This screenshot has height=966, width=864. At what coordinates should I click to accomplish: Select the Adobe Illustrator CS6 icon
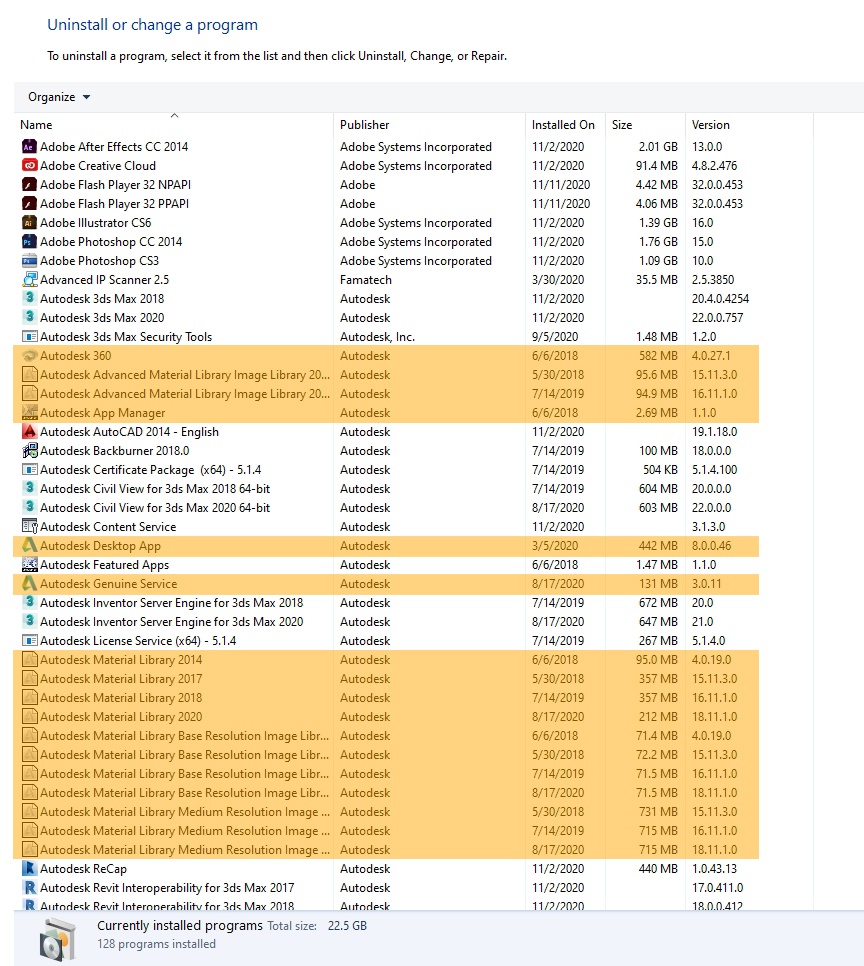coord(29,223)
